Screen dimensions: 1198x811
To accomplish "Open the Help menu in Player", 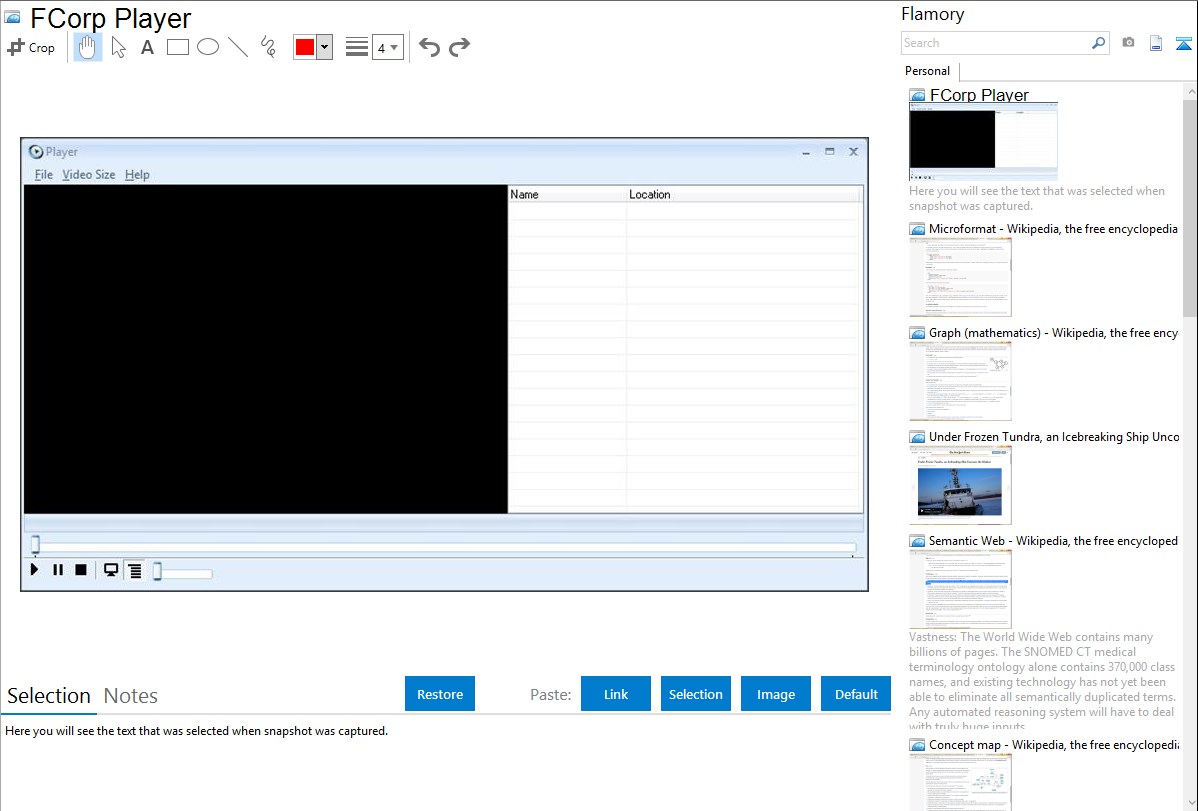I will [x=138, y=174].
